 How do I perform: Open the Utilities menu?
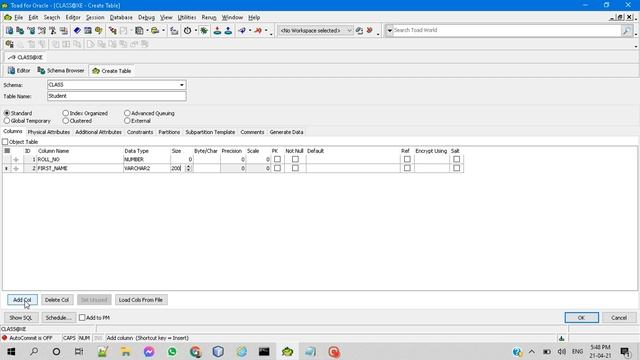click(x=187, y=18)
